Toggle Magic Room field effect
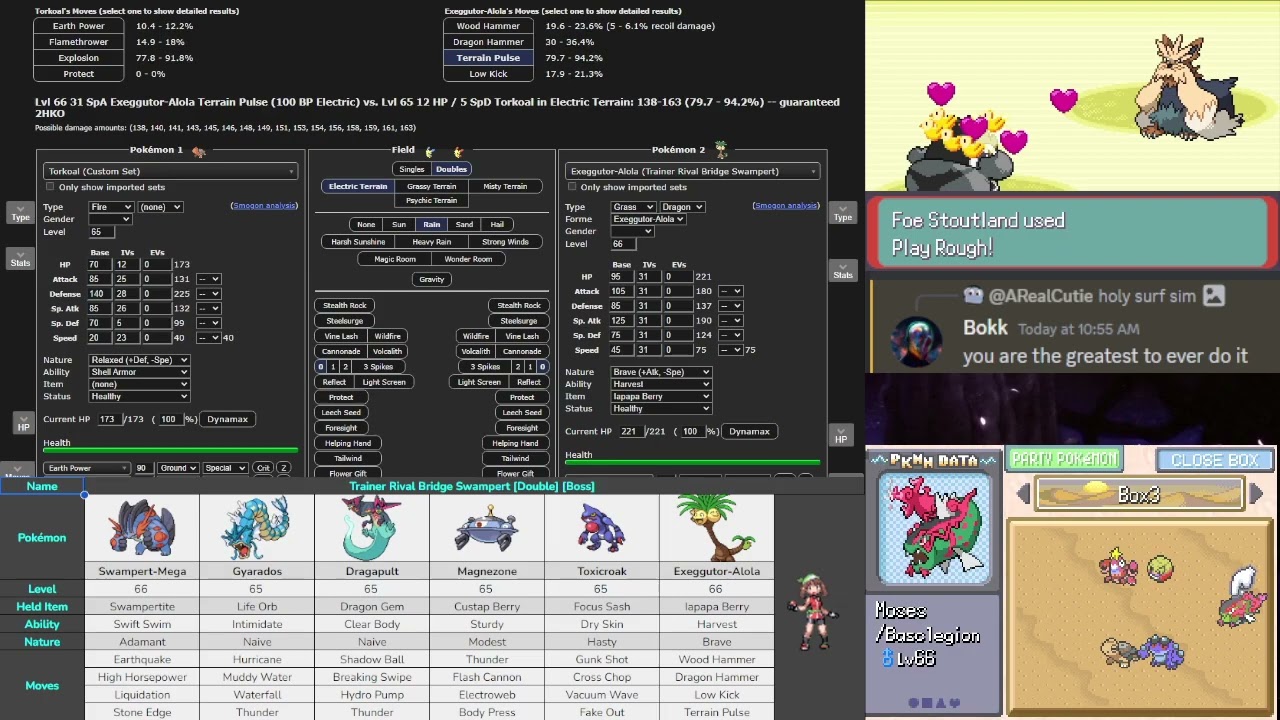Screen dimensions: 1280x720 click(395, 259)
